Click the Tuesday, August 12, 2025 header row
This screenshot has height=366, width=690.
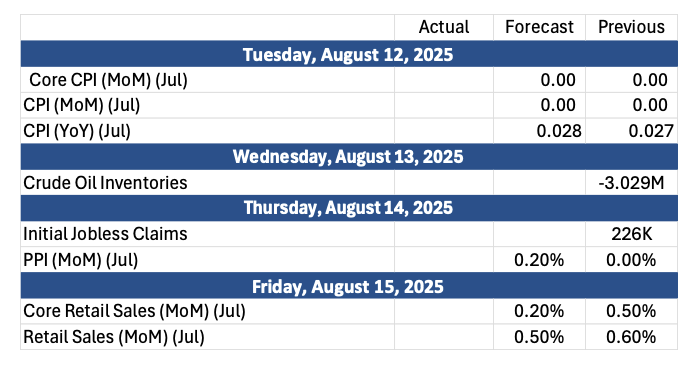click(349, 54)
